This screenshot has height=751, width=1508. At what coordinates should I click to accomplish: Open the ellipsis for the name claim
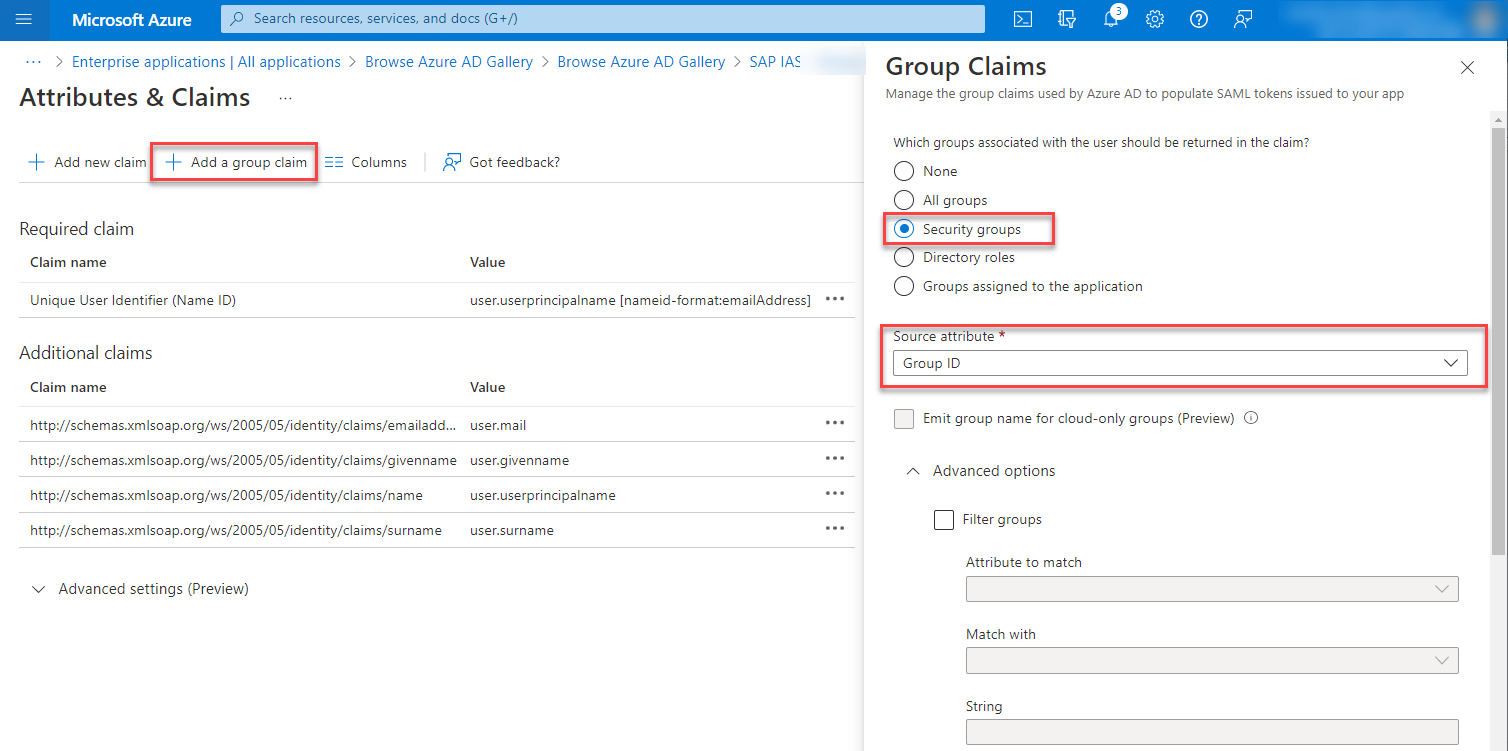point(835,493)
